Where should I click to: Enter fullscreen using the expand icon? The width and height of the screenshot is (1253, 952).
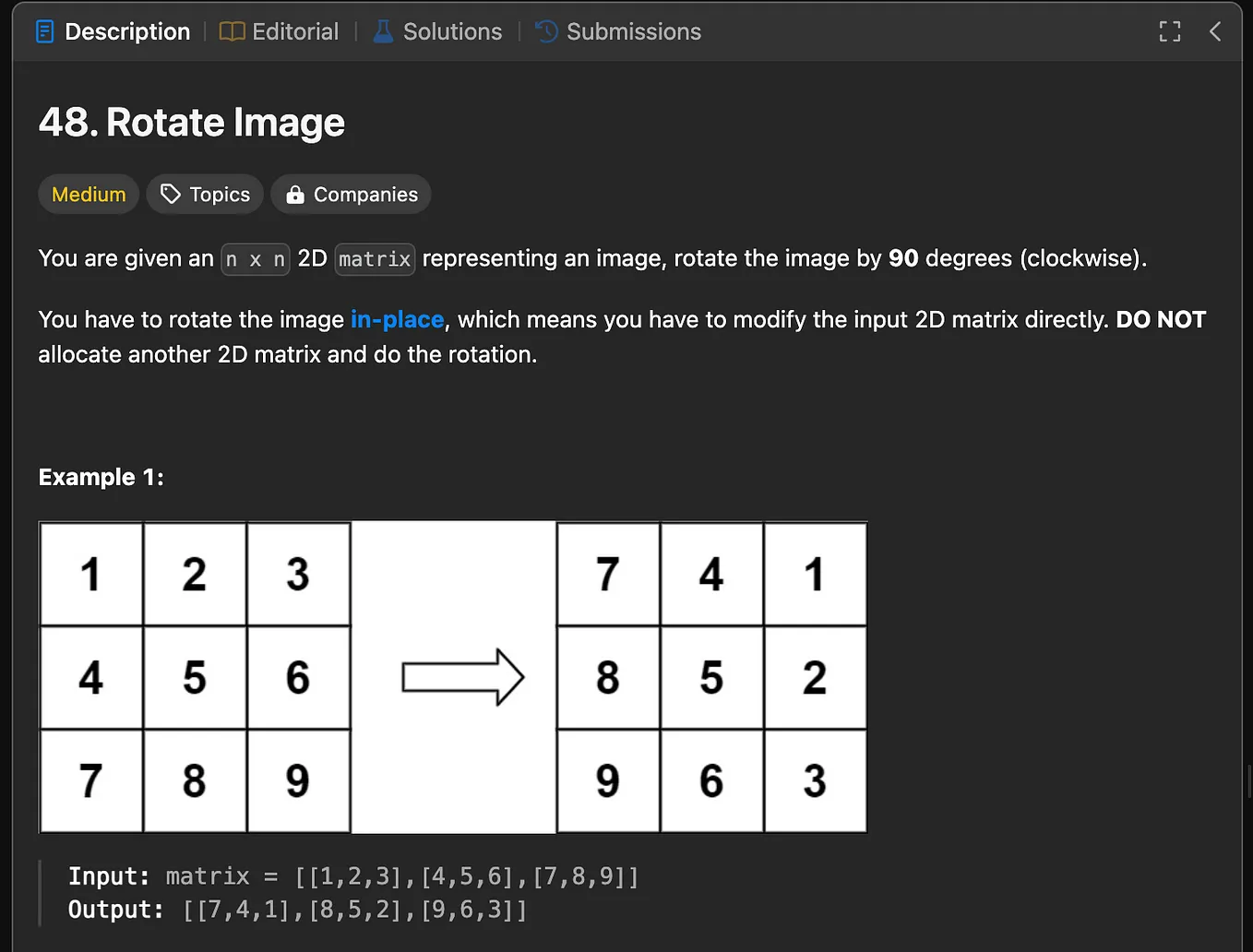pos(1169,31)
